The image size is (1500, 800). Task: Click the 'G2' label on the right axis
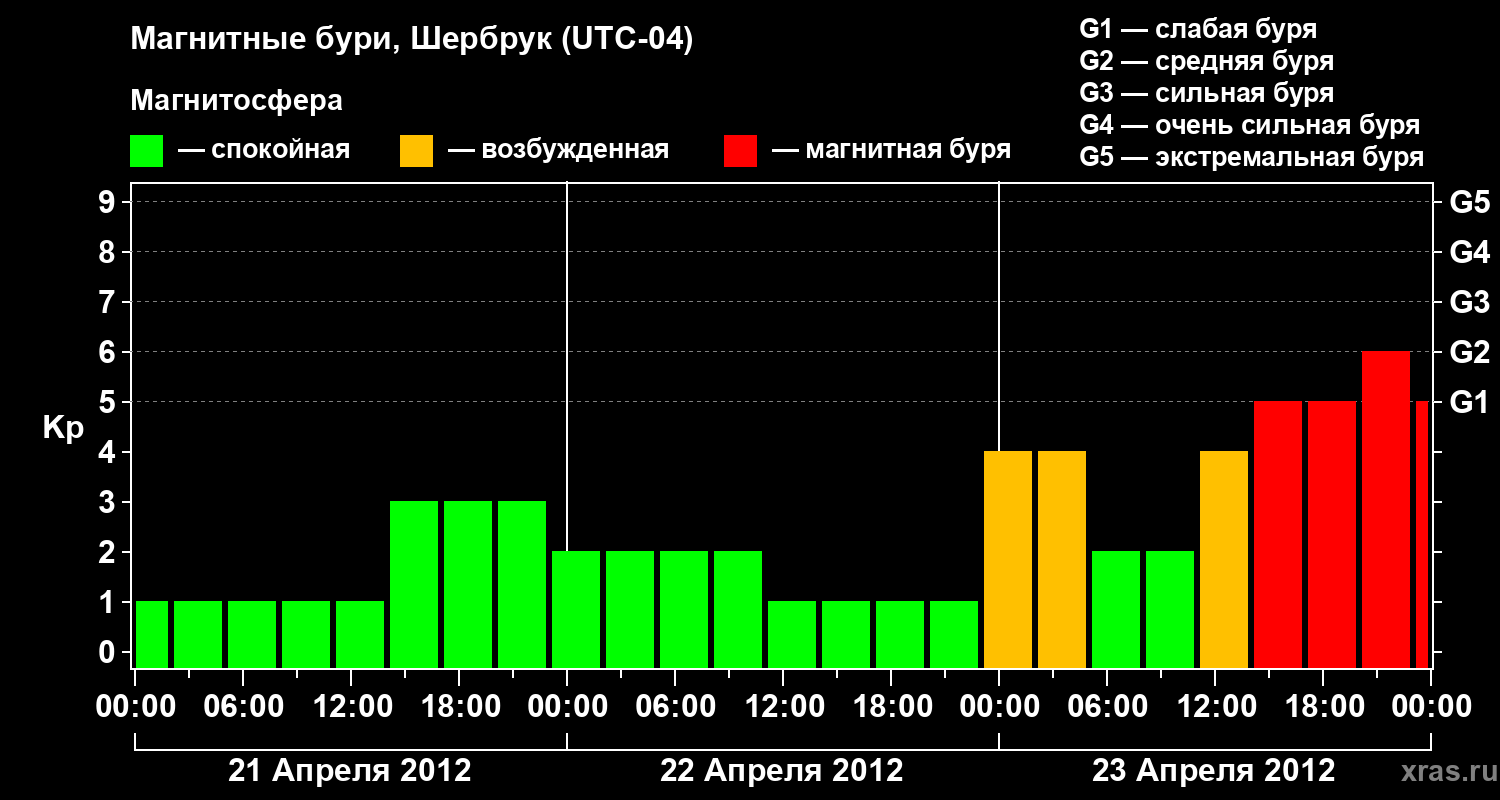tap(1470, 352)
